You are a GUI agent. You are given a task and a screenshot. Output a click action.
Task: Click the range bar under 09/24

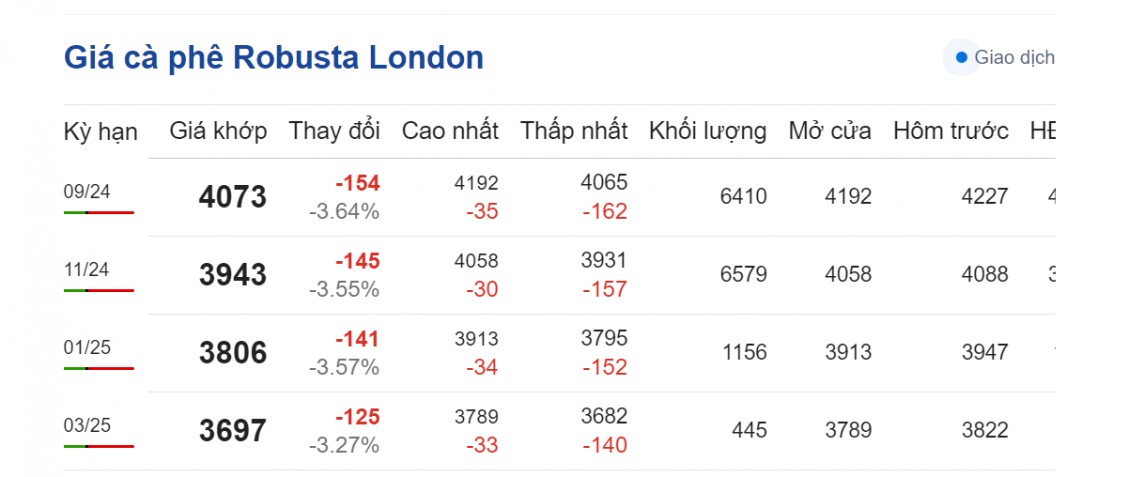pos(99,213)
